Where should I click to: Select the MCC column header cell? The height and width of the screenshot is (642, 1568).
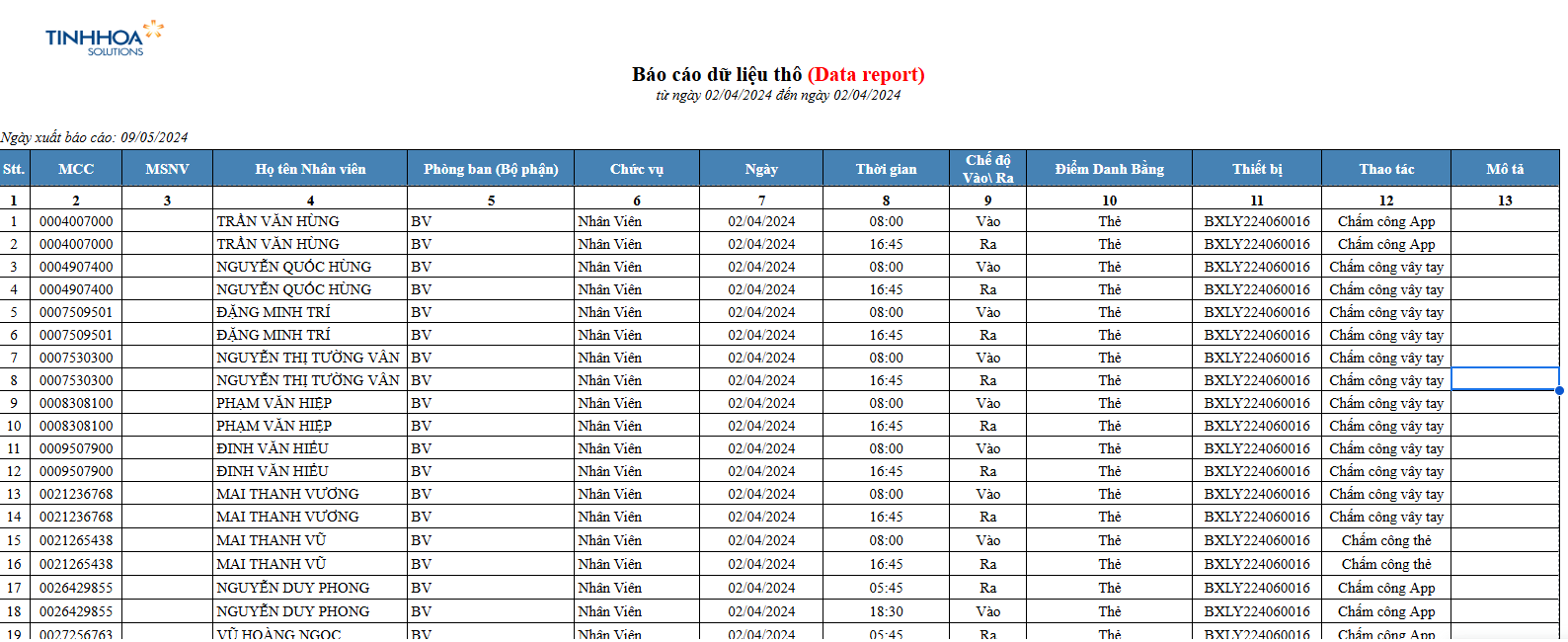(76, 169)
